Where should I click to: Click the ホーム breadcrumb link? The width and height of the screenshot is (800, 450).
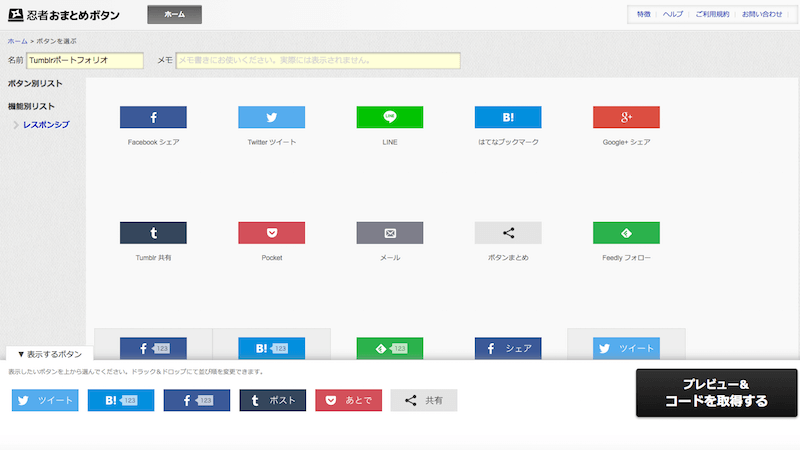tap(17, 41)
